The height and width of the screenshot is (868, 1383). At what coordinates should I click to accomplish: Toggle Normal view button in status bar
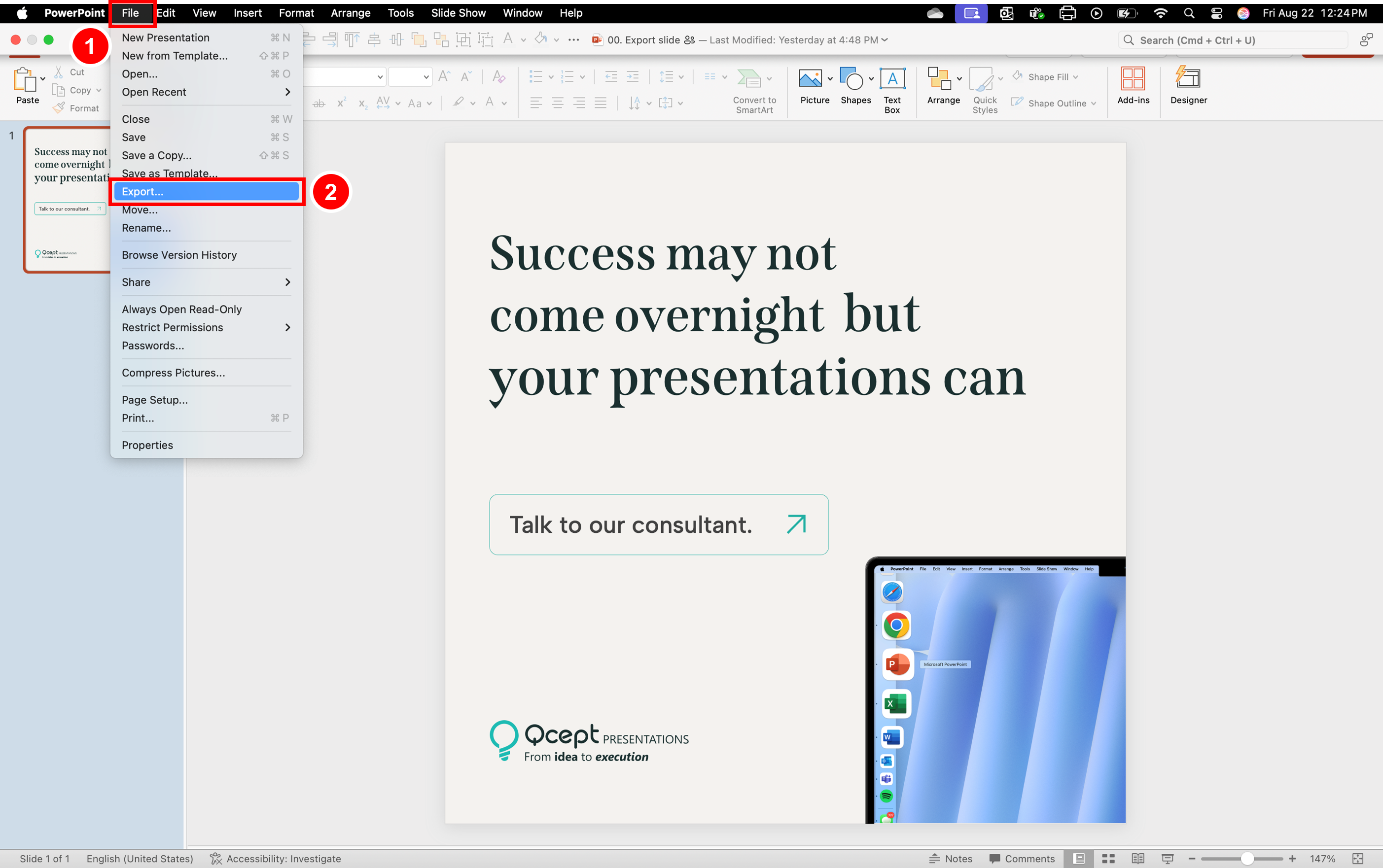pyautogui.click(x=1079, y=858)
